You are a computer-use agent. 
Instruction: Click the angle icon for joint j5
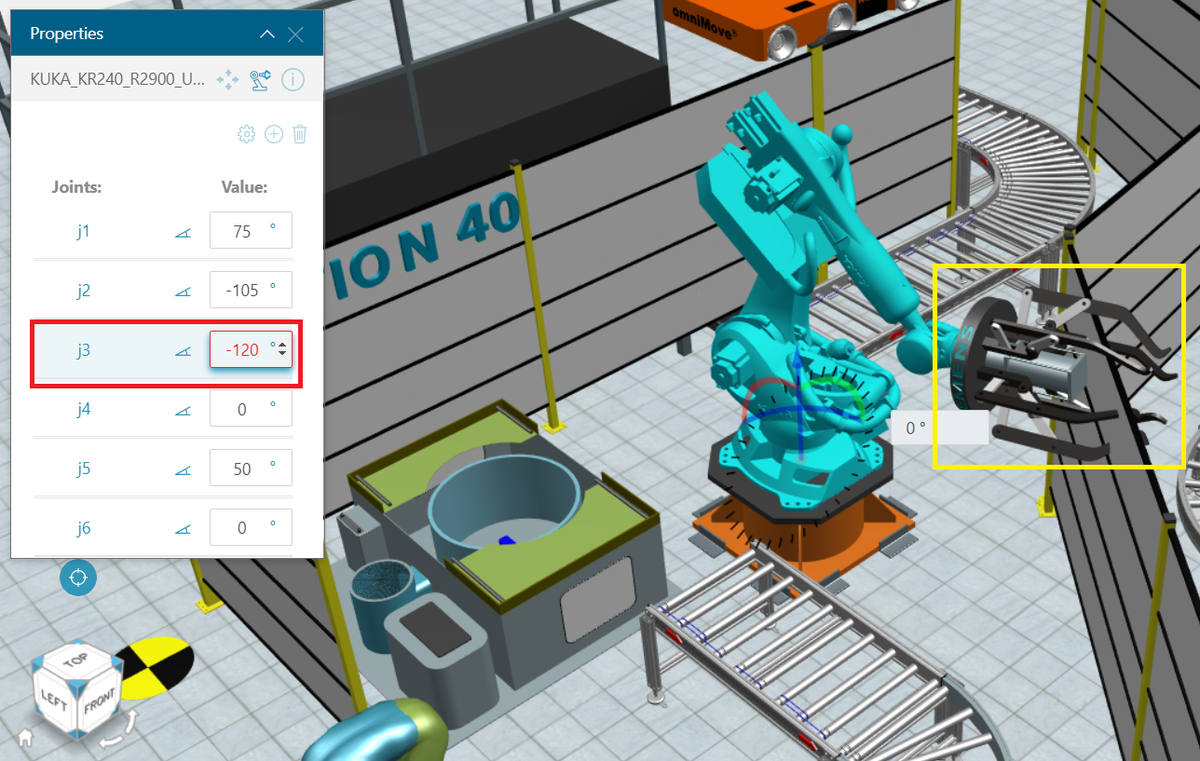coord(182,469)
